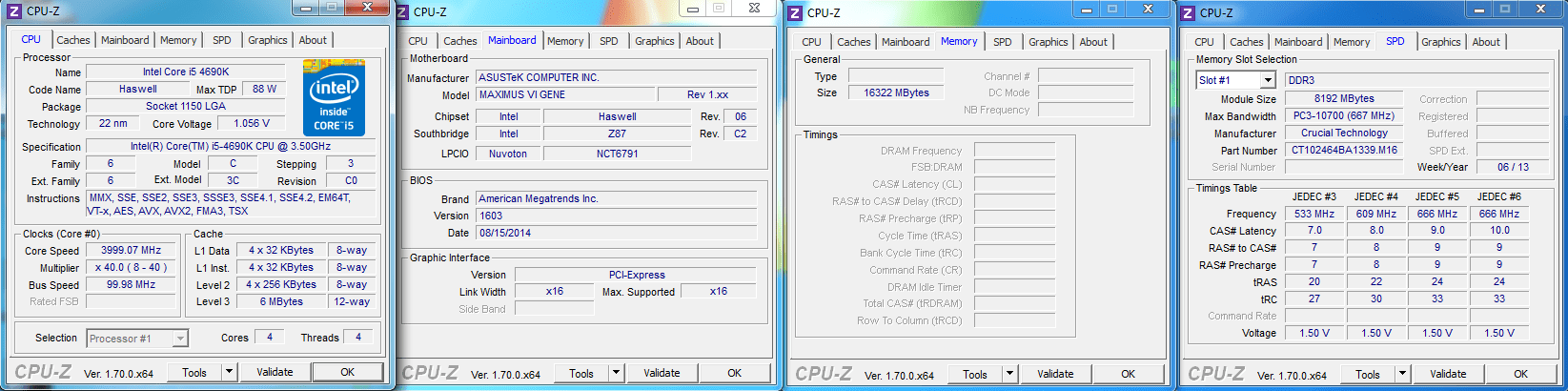Click the CPU-Z title icon in SPD window
This screenshot has height=391, width=1568.
(x=1190, y=12)
